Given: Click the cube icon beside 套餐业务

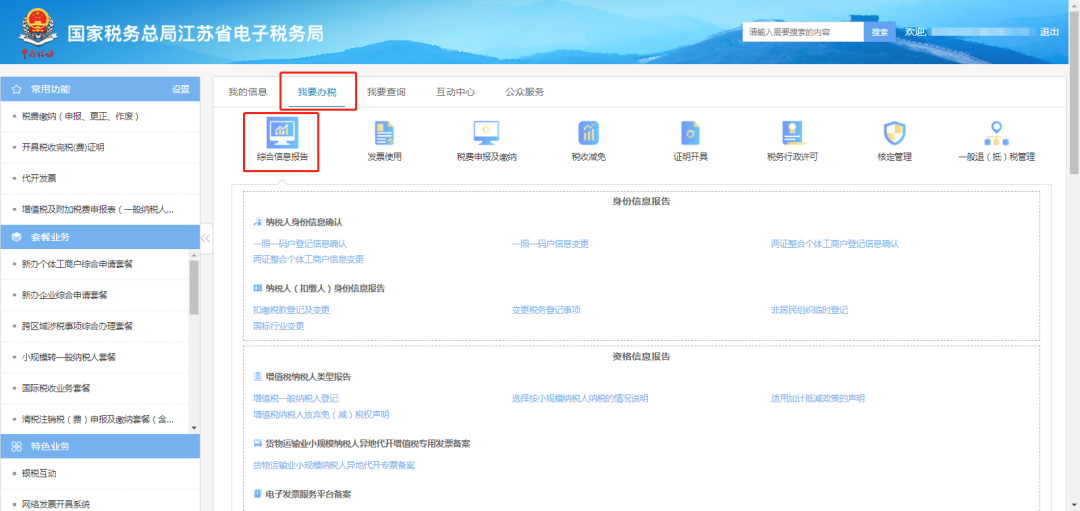Looking at the screenshot, I should pos(17,237).
